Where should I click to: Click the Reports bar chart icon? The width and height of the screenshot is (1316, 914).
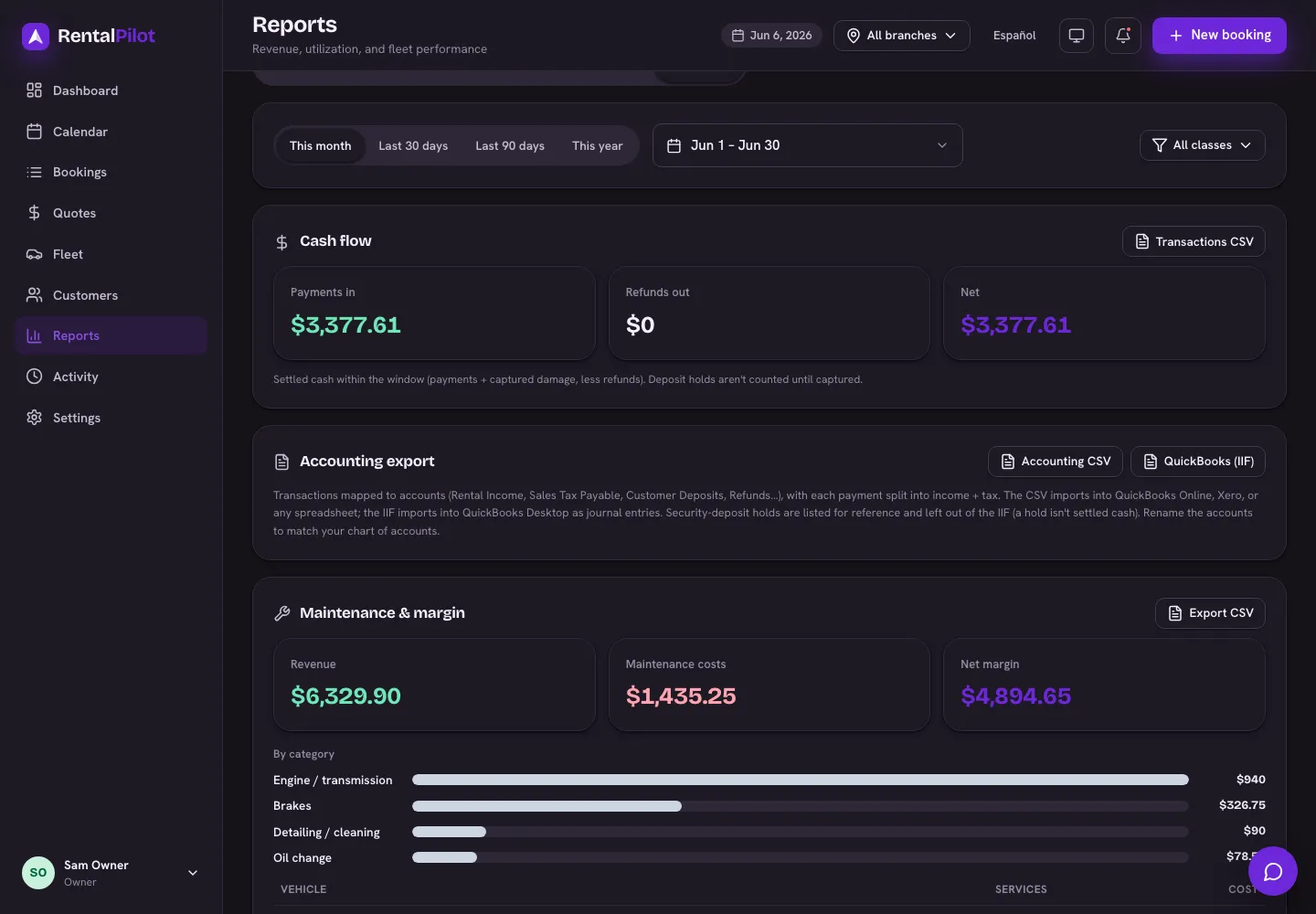click(x=34, y=335)
